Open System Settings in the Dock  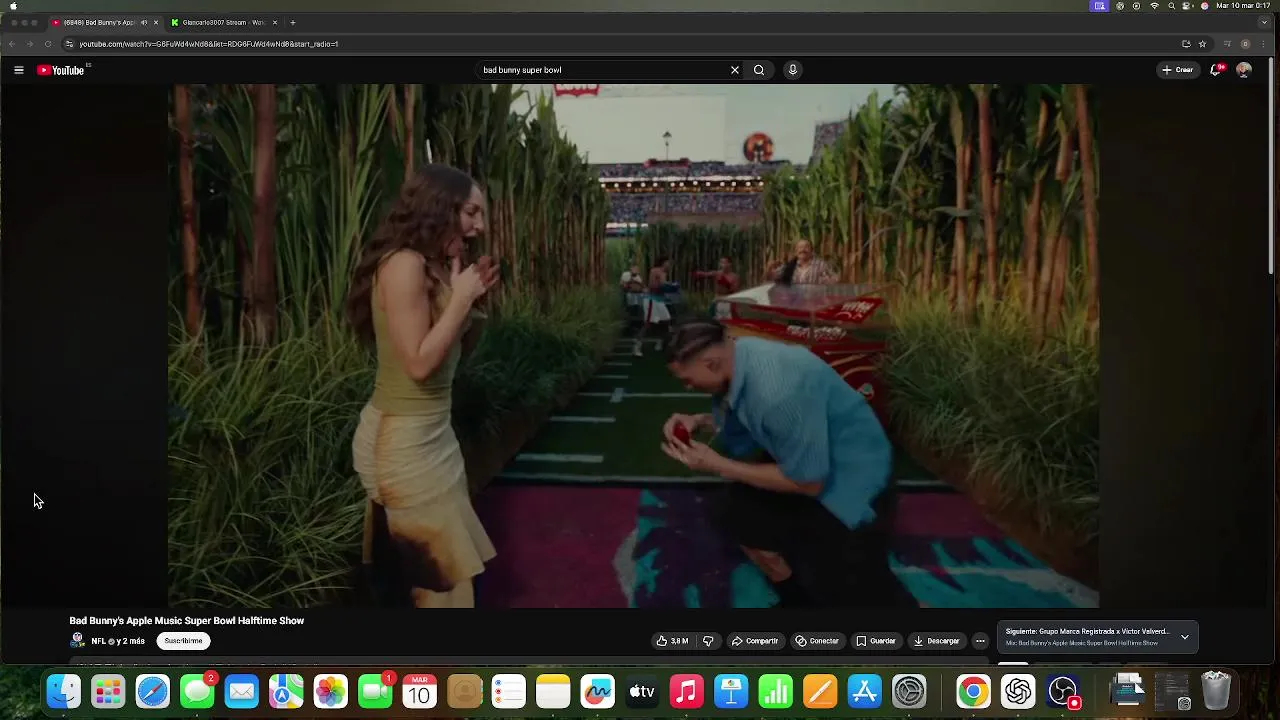click(909, 692)
